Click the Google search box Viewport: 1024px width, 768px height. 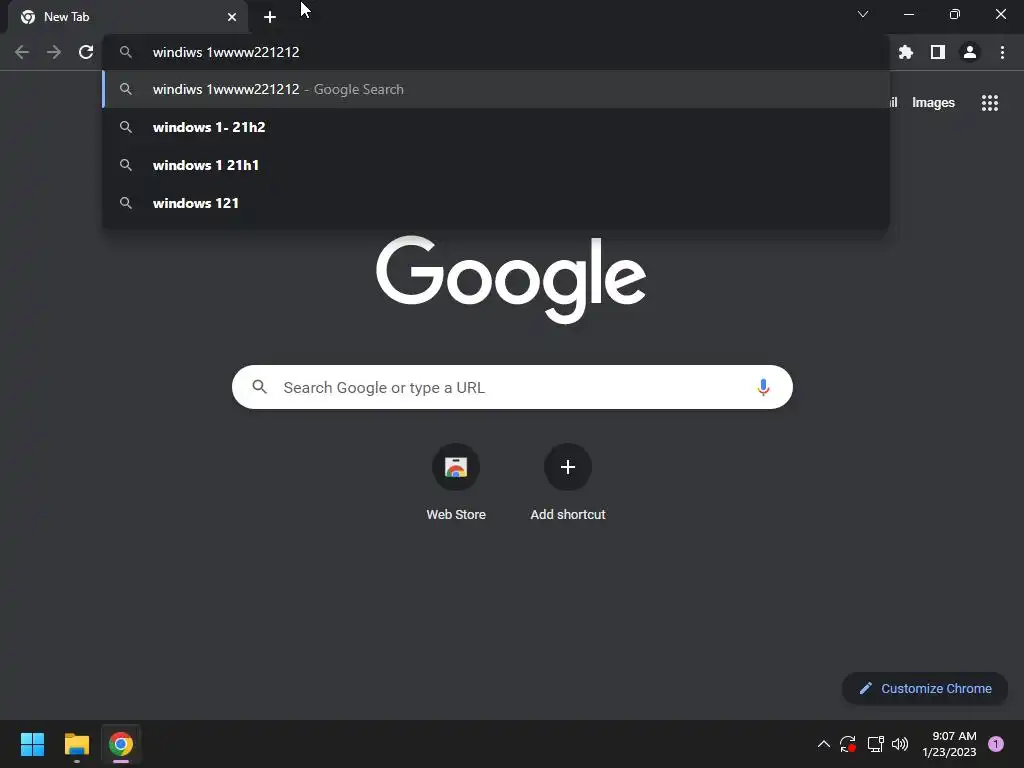[512, 387]
